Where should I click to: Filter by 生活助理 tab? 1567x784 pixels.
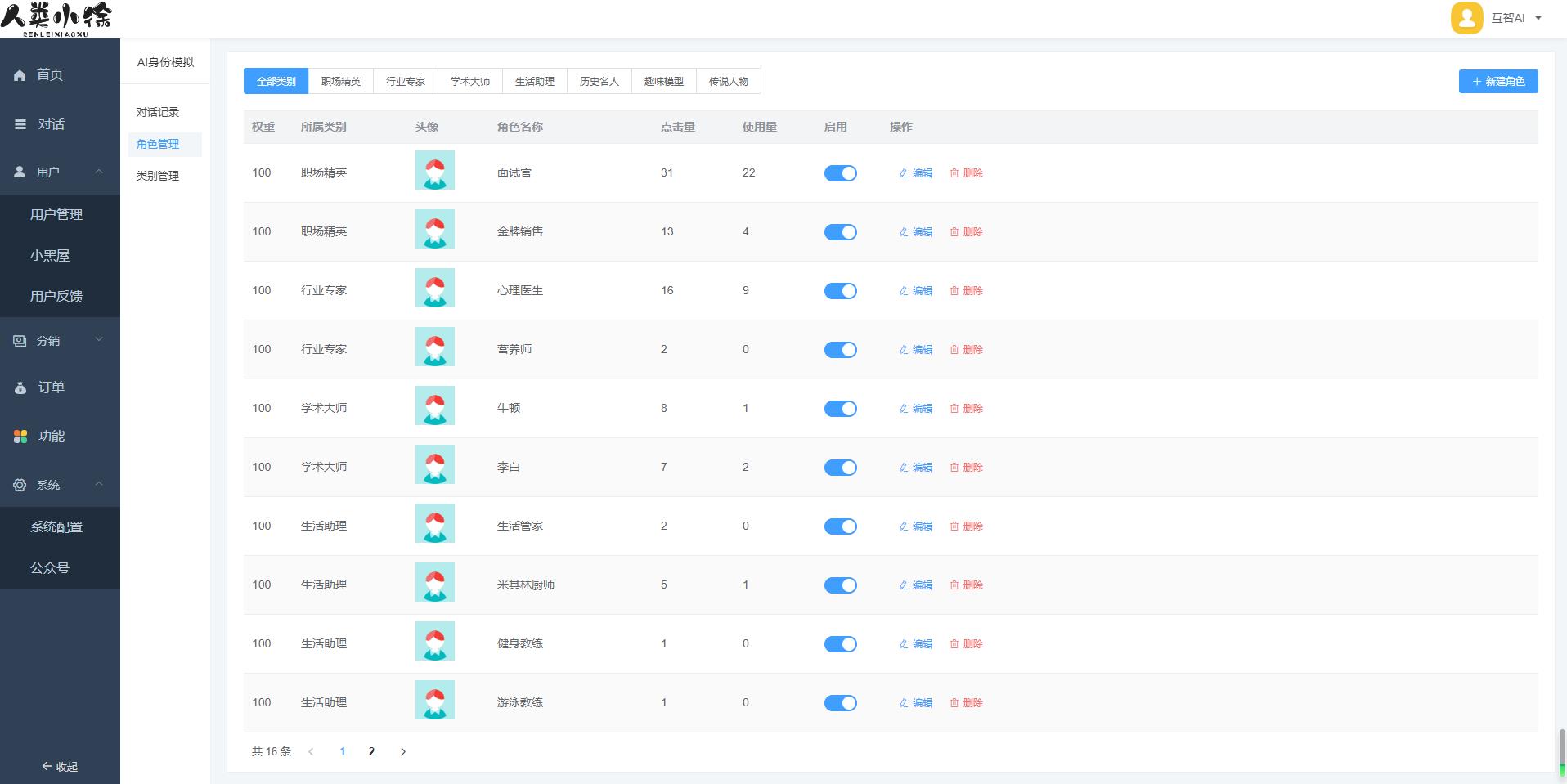tap(535, 82)
